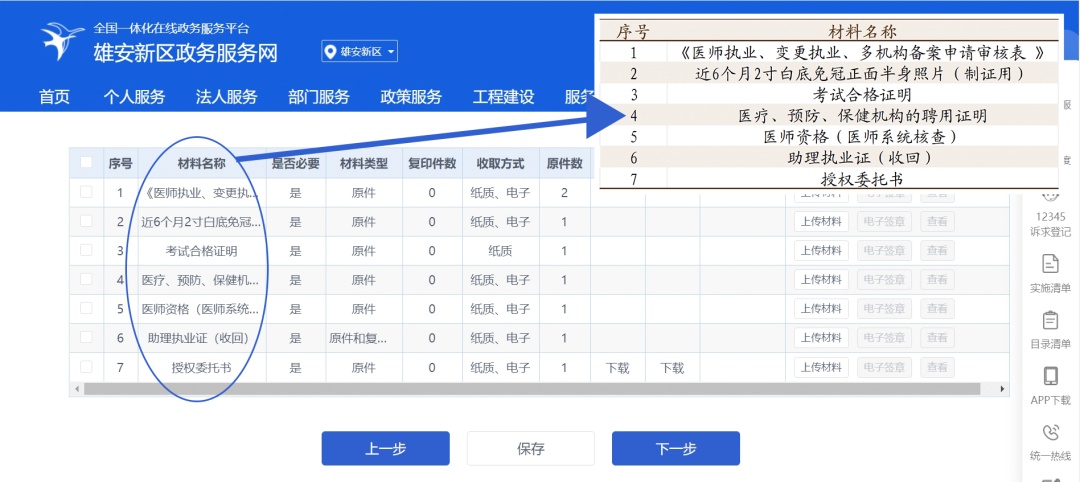The height and width of the screenshot is (482, 1080).
Task: Click 上传材料 for row 5
Action: 821,309
